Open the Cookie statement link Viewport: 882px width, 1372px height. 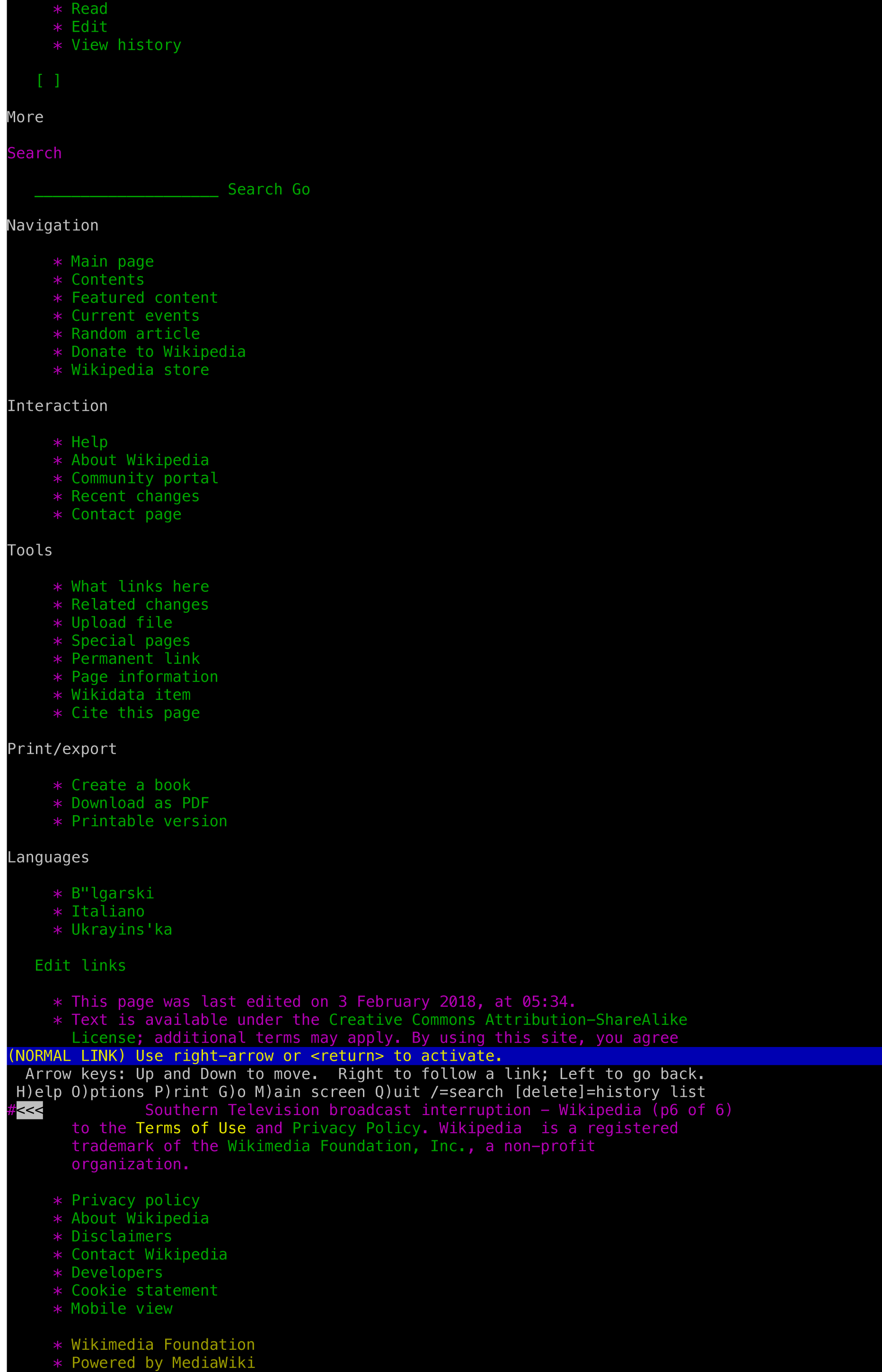[x=144, y=1290]
